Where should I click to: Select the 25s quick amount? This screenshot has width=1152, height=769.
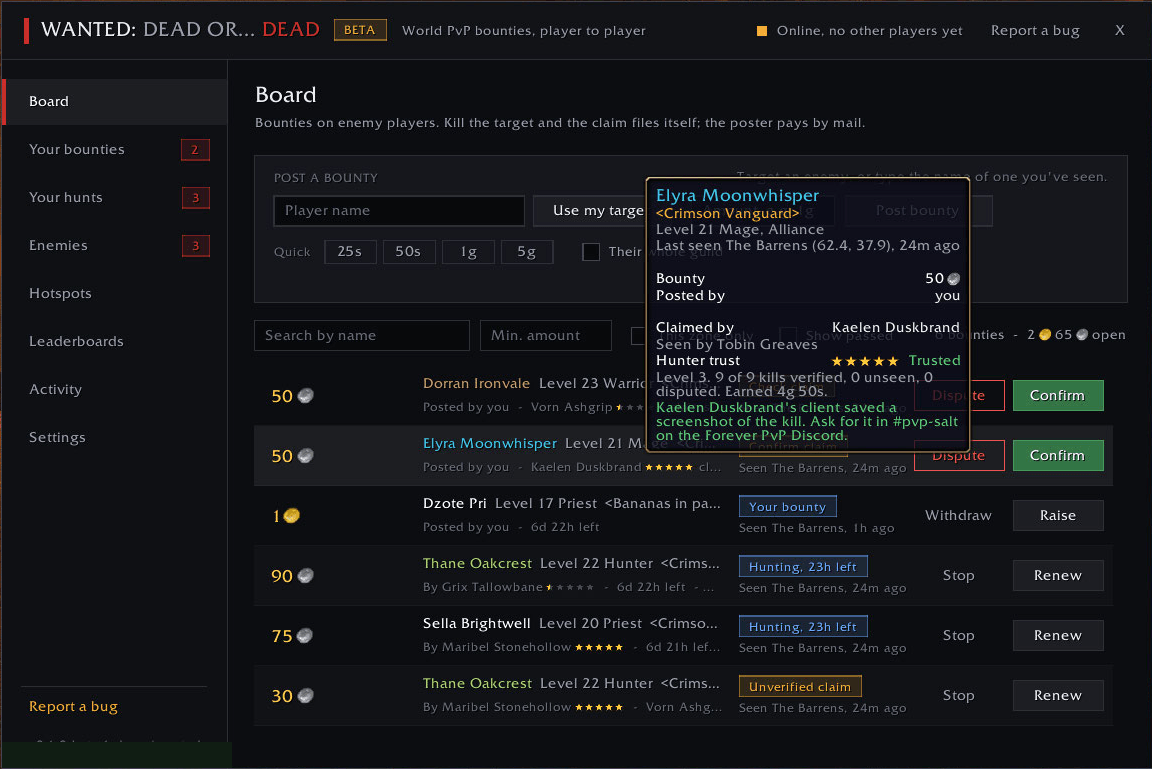coord(350,252)
